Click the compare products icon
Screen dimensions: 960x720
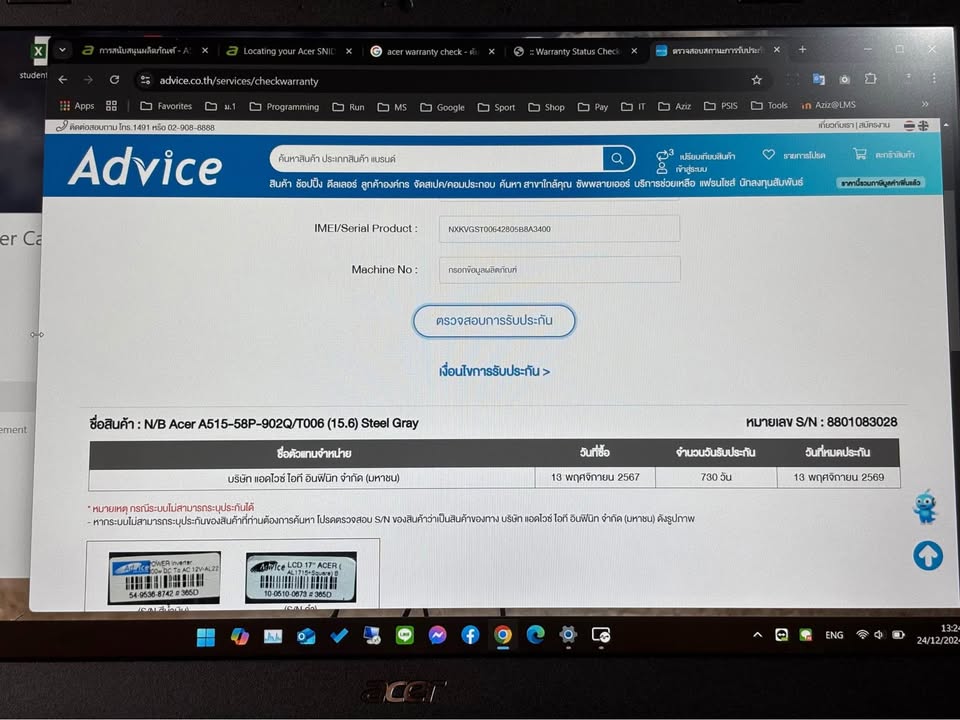click(x=664, y=154)
